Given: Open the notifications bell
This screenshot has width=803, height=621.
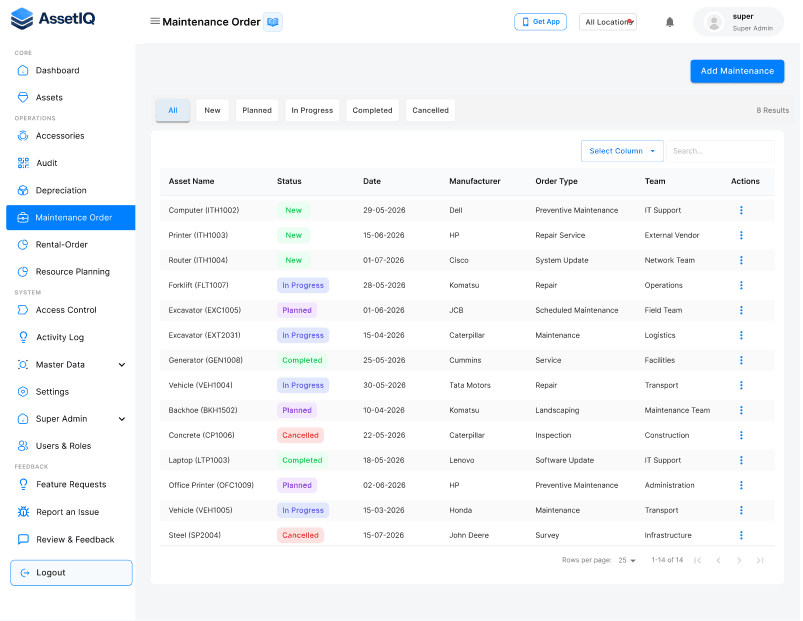Looking at the screenshot, I should pos(669,22).
